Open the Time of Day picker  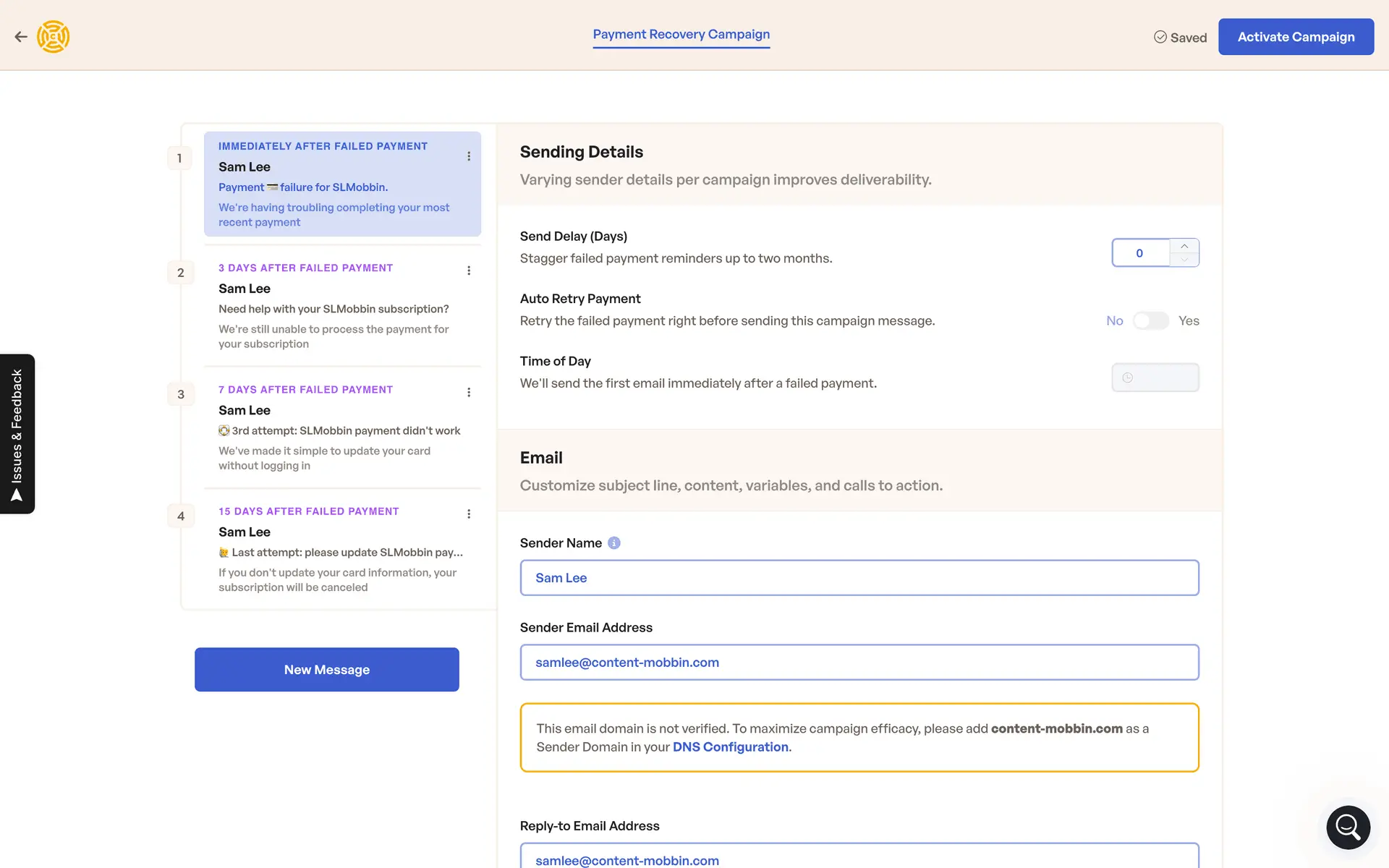click(1155, 378)
